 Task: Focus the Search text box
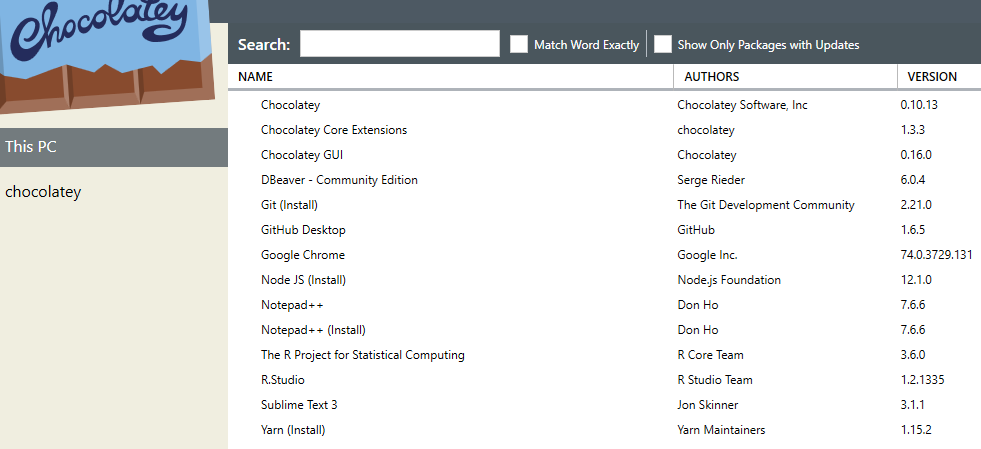click(x=400, y=44)
